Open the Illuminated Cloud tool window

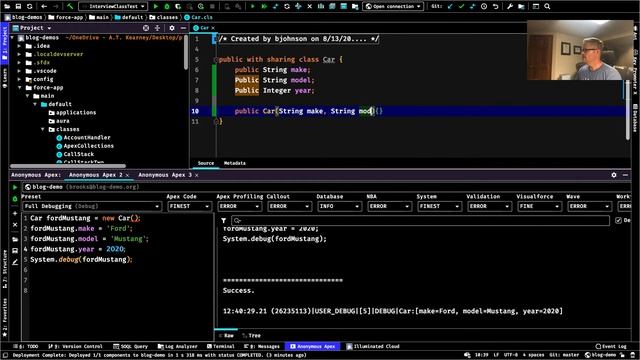[x=373, y=347]
